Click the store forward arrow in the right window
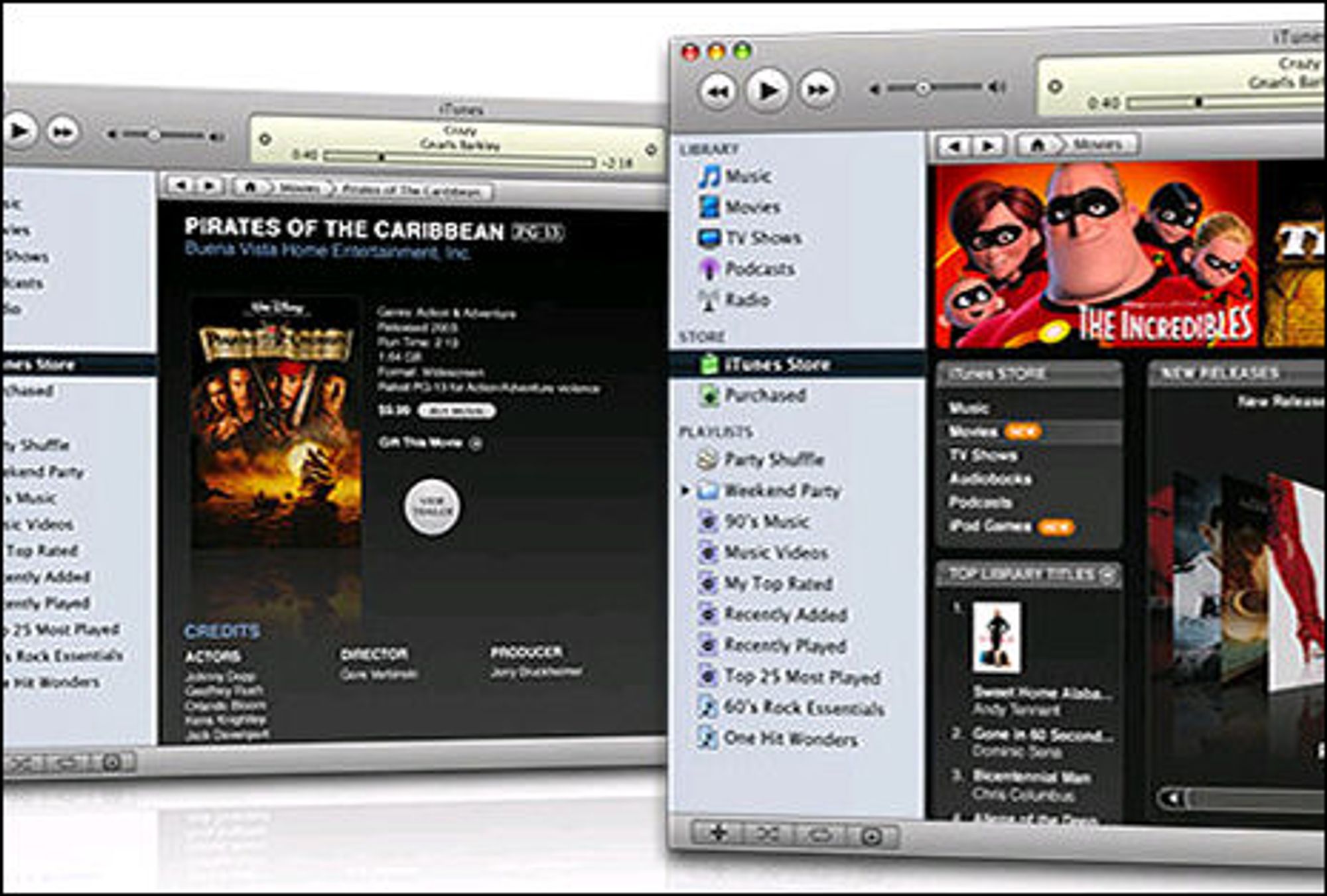 989,145
